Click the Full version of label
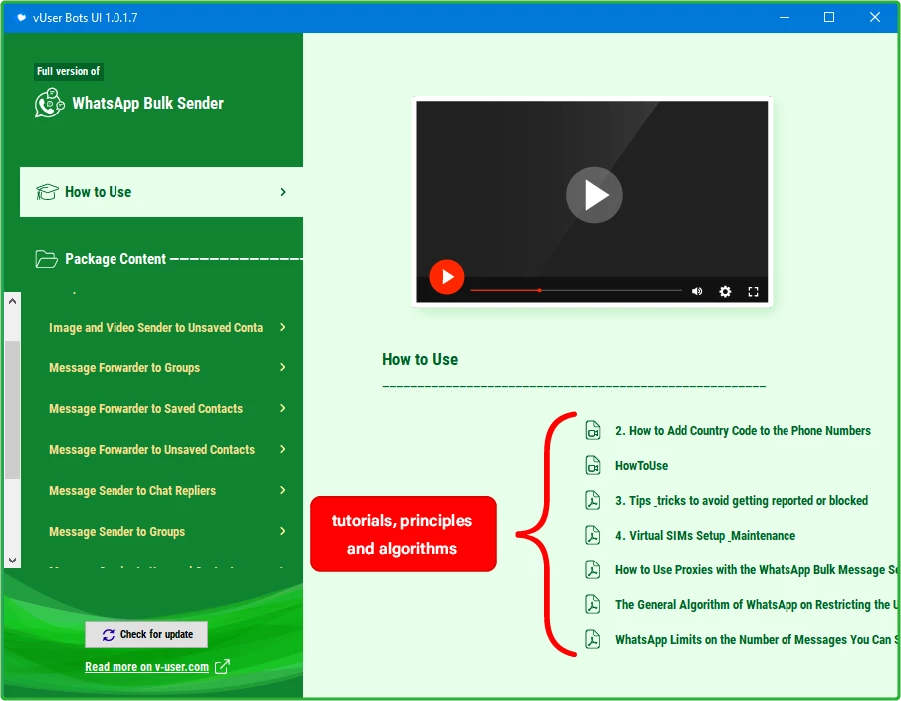Viewport: 901px width, 701px height. point(68,71)
